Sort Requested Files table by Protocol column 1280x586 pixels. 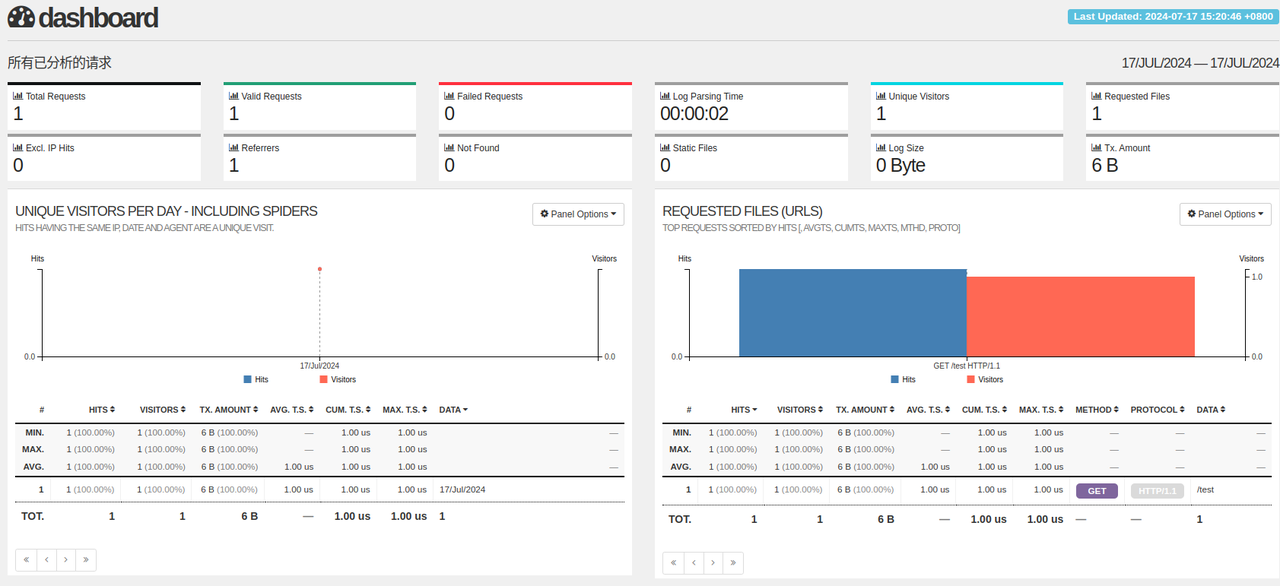(x=1157, y=410)
